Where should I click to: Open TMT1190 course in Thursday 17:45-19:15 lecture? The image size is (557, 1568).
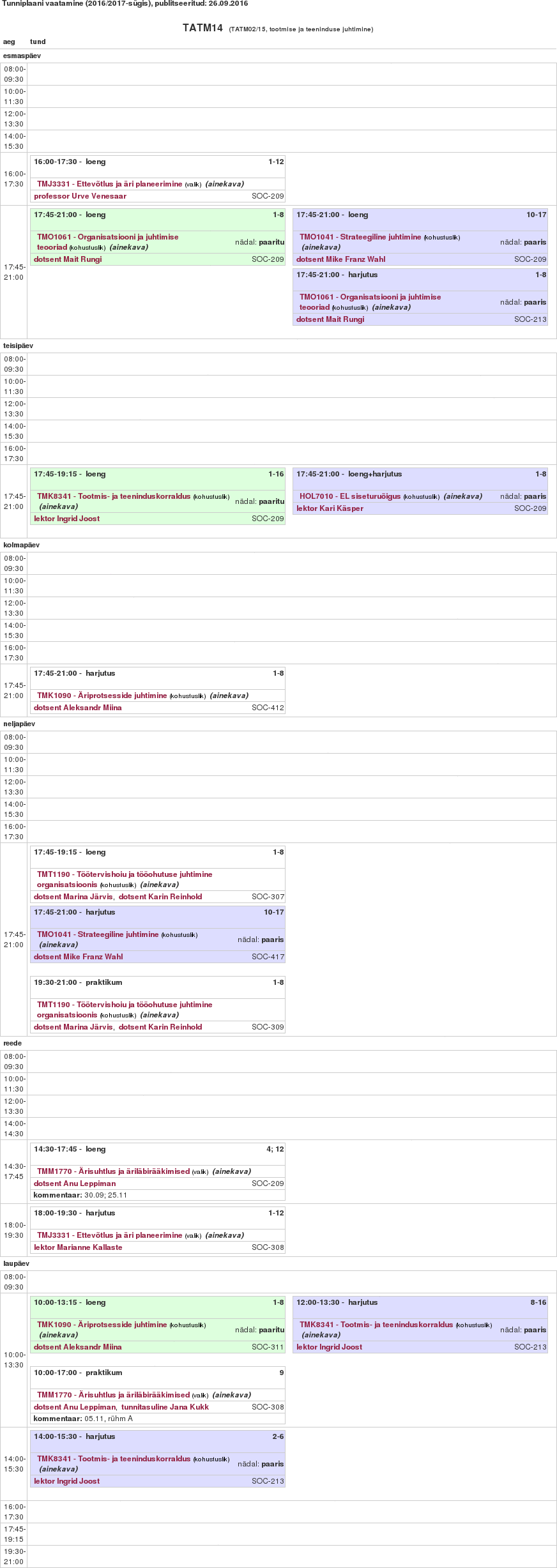tap(125, 874)
